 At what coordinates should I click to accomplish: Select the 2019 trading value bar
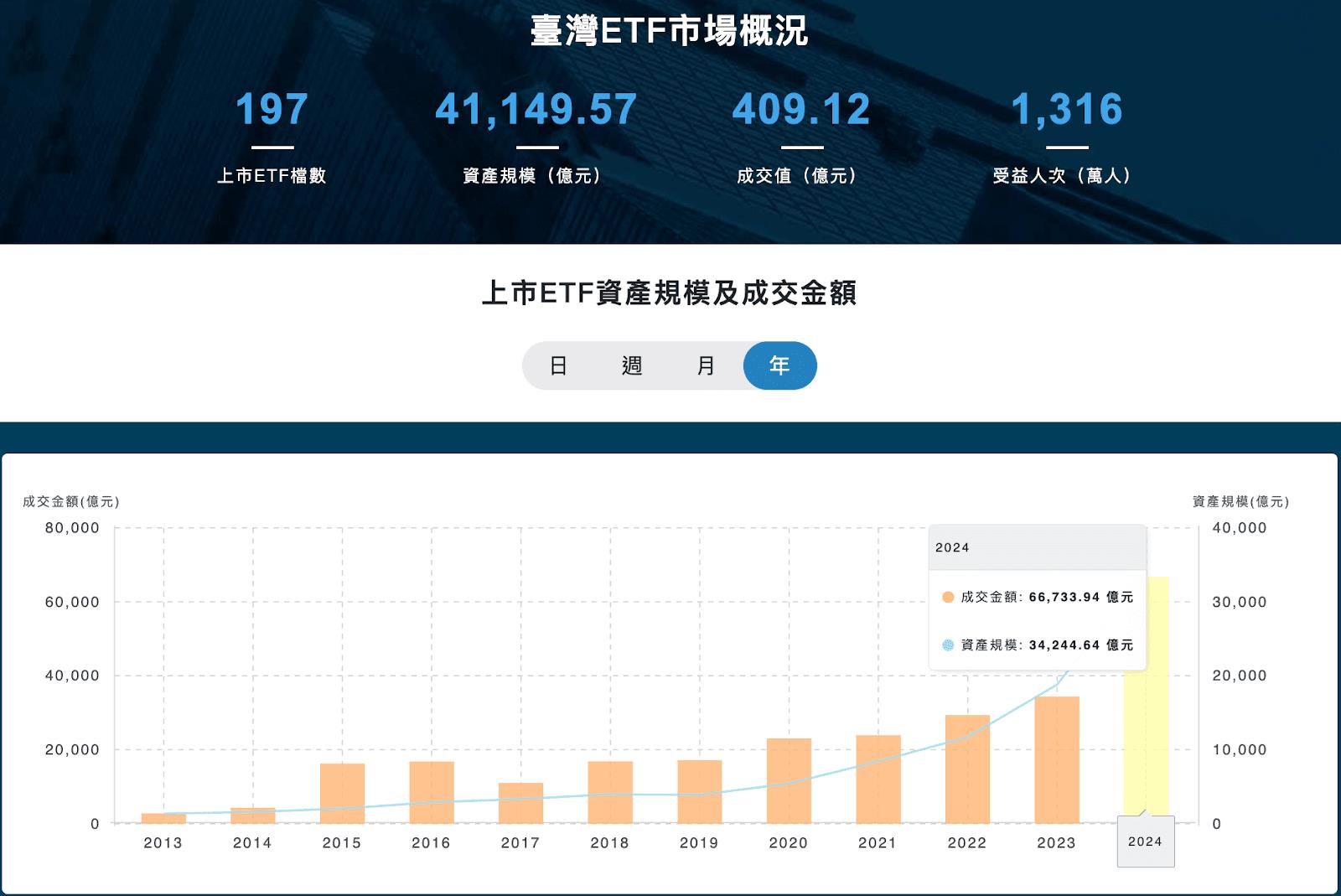[x=699, y=791]
